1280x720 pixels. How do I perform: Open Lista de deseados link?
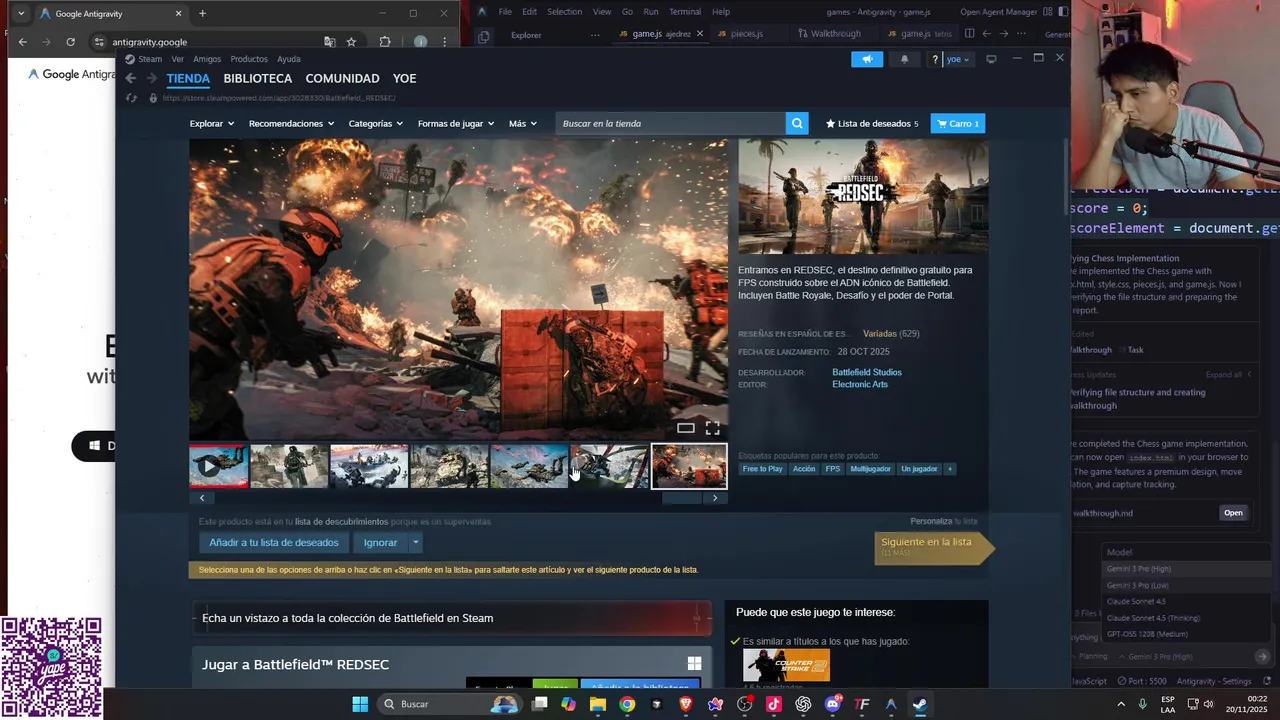click(871, 123)
